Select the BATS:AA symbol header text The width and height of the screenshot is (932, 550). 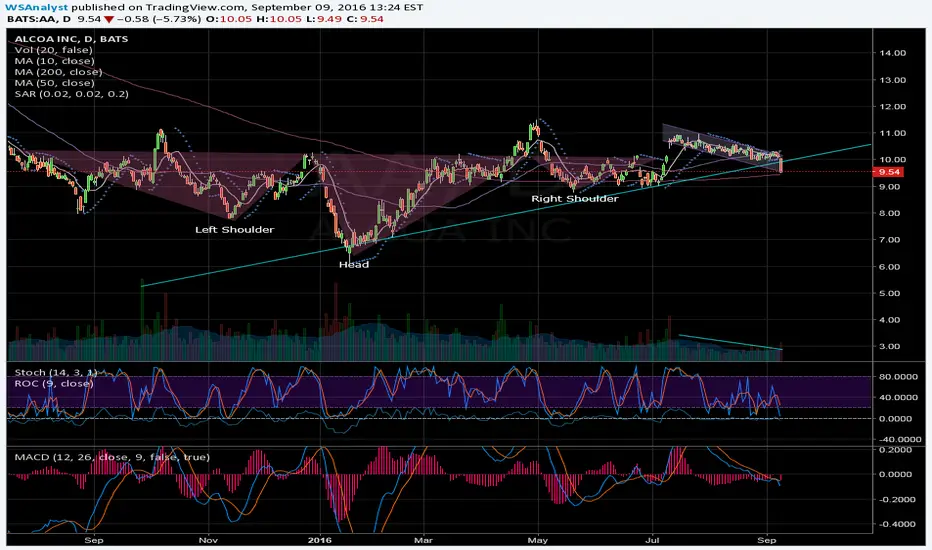point(39,19)
